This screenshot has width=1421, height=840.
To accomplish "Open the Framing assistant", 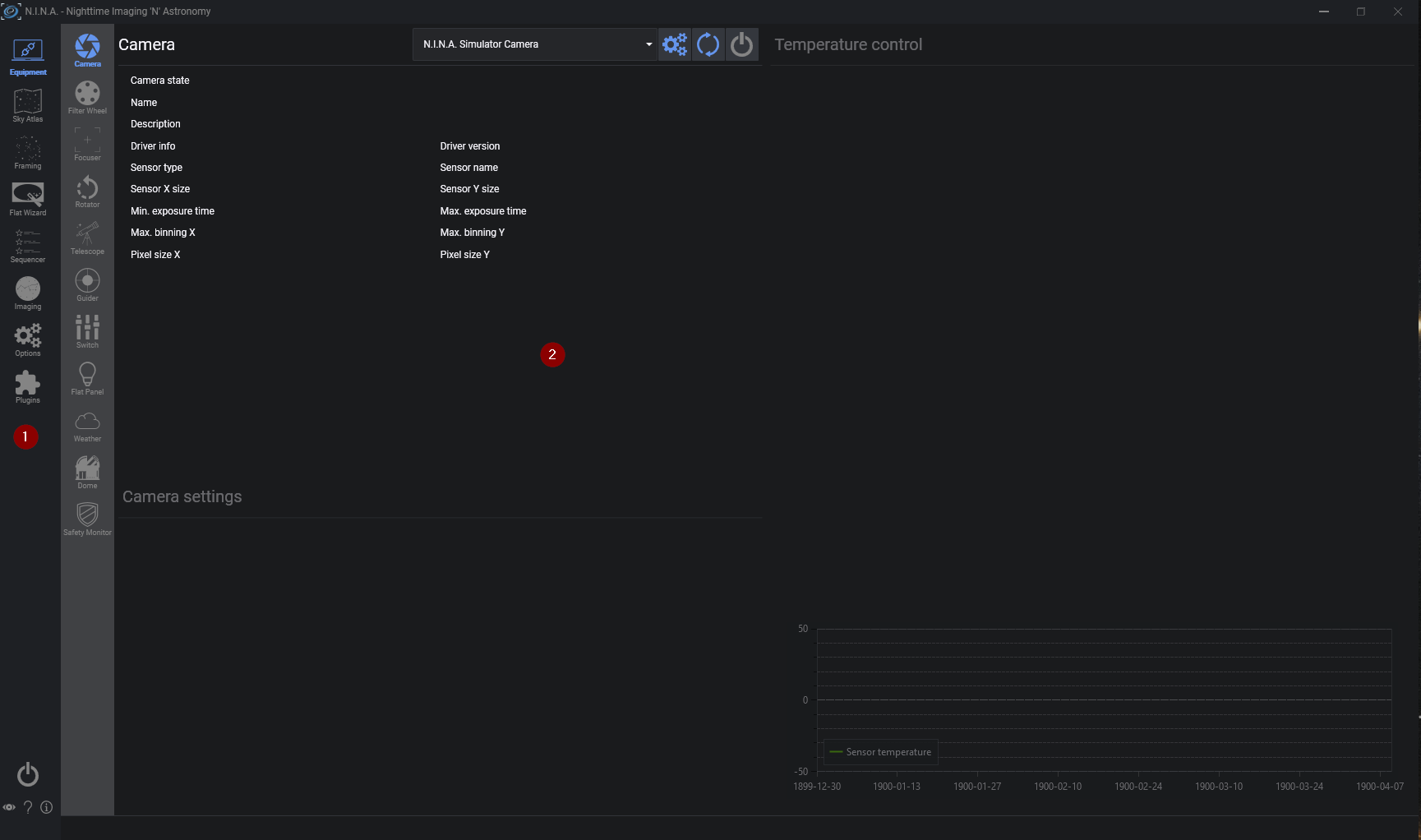I will point(28,152).
